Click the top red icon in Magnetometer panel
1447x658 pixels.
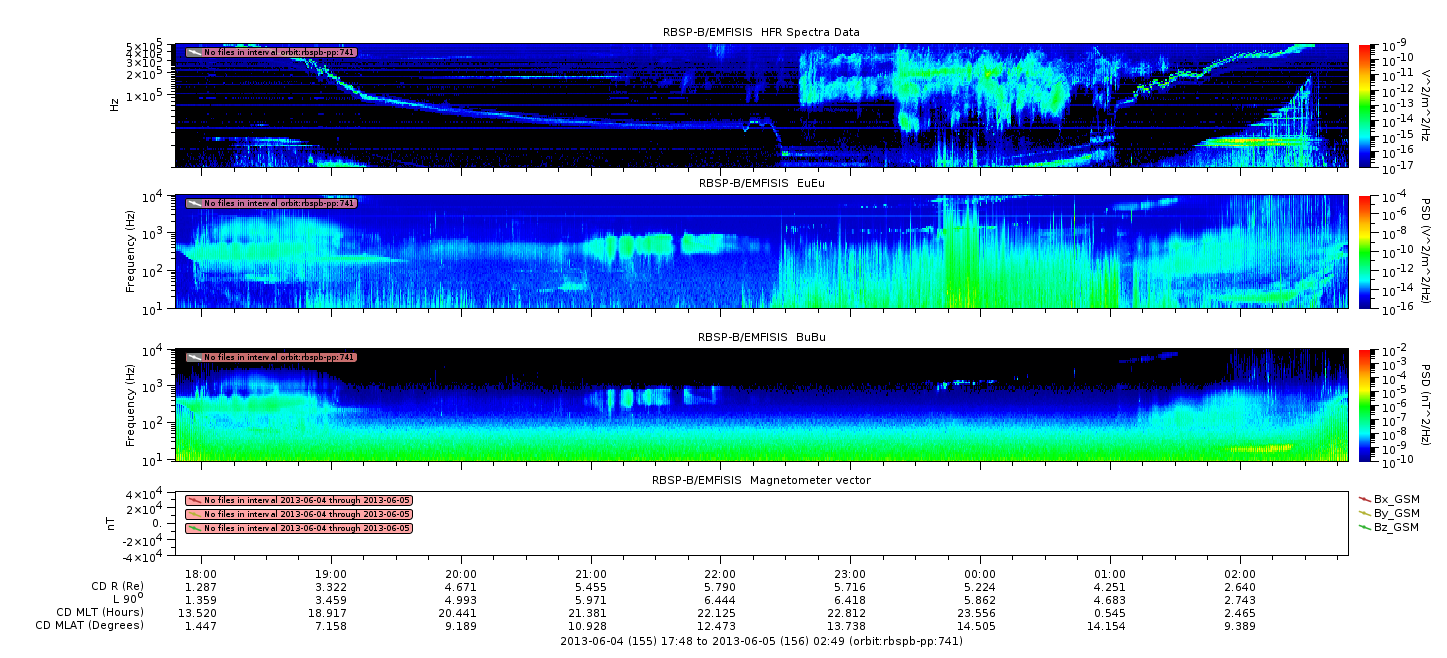194,500
